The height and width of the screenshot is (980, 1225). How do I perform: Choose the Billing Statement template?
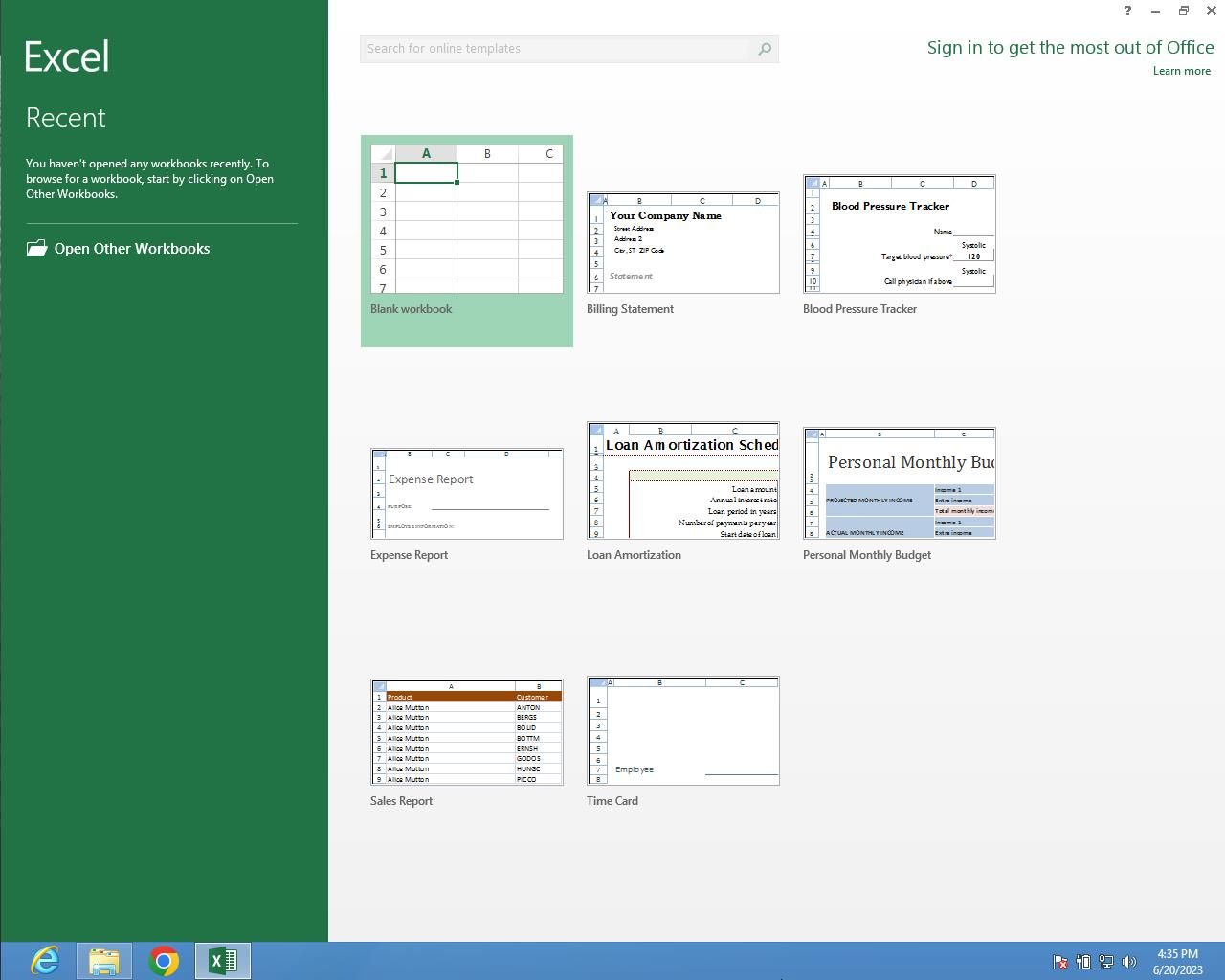(x=683, y=243)
